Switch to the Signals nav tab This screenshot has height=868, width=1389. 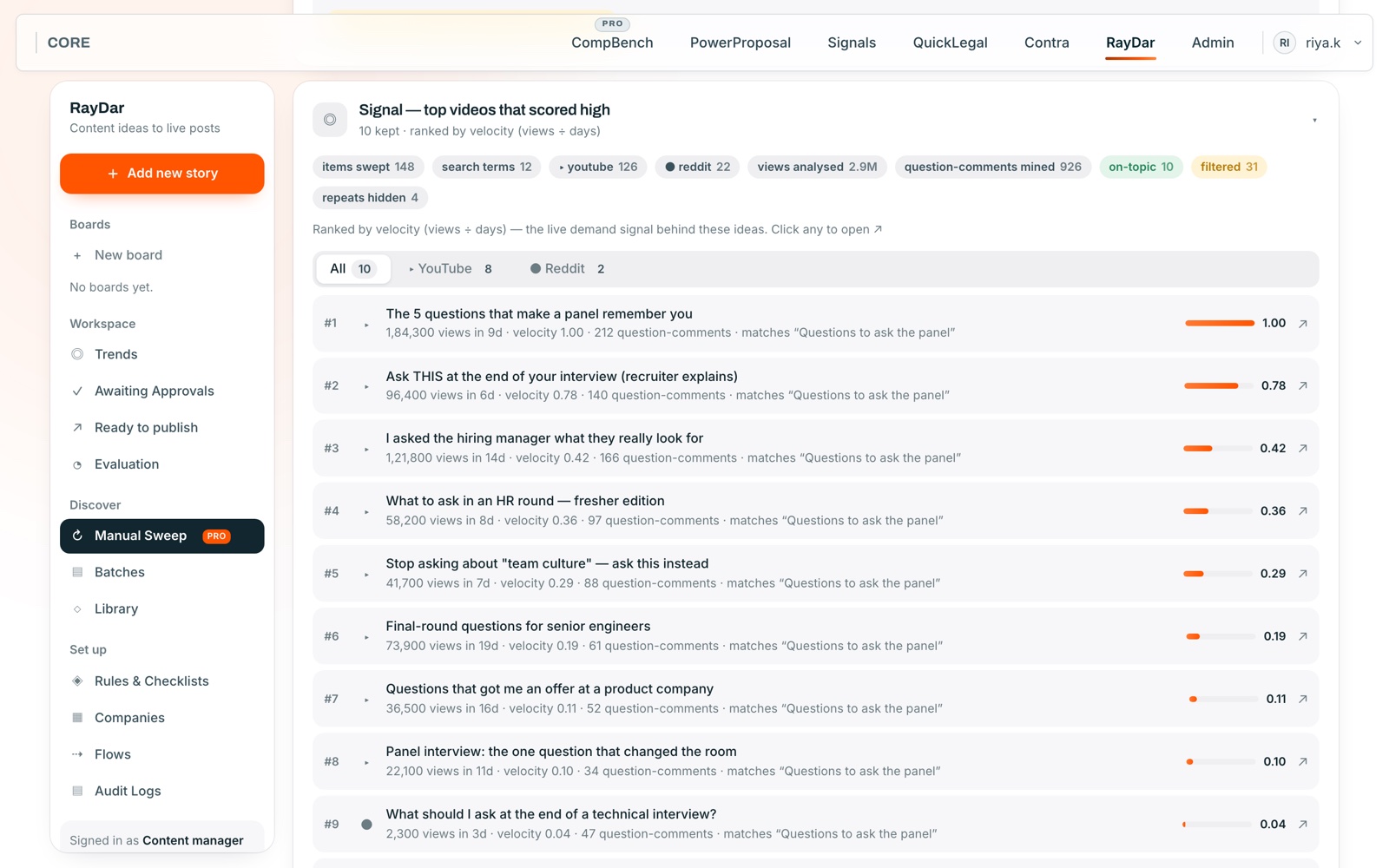[852, 43]
